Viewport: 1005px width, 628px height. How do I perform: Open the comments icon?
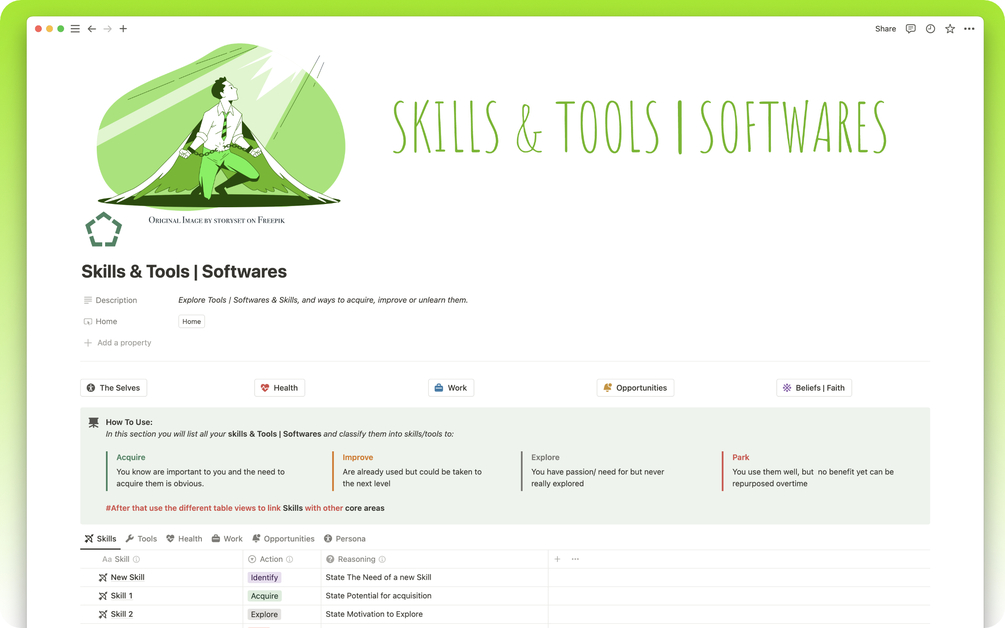coord(910,29)
